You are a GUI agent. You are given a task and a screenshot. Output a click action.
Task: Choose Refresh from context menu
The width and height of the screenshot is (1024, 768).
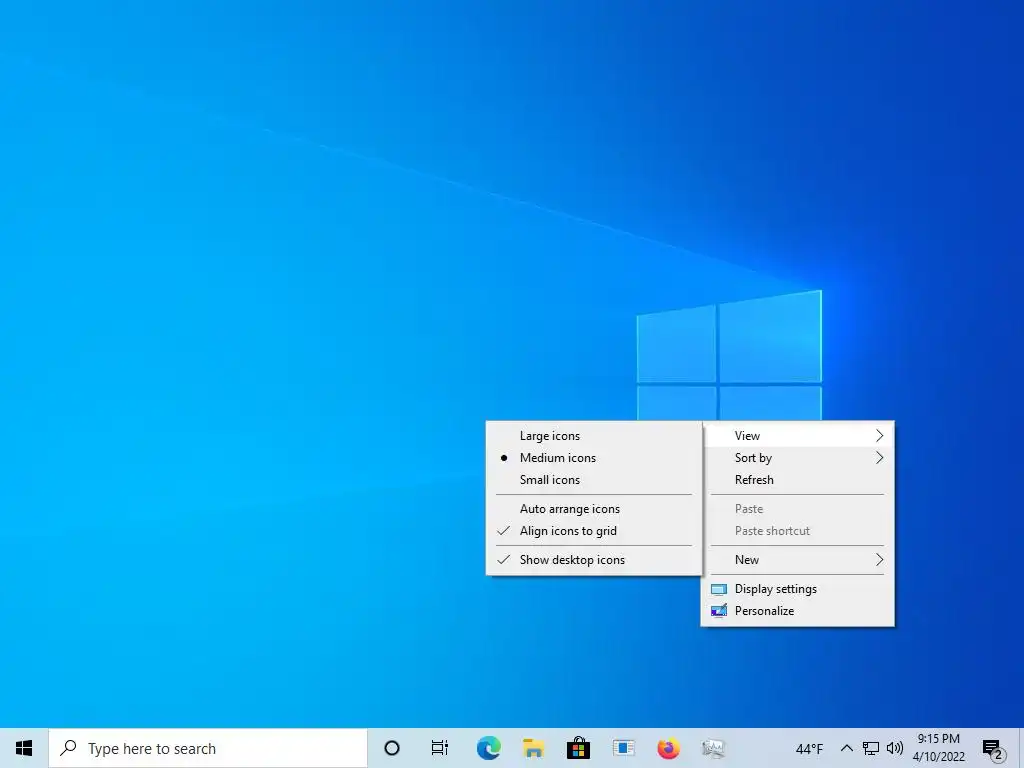pos(797,480)
